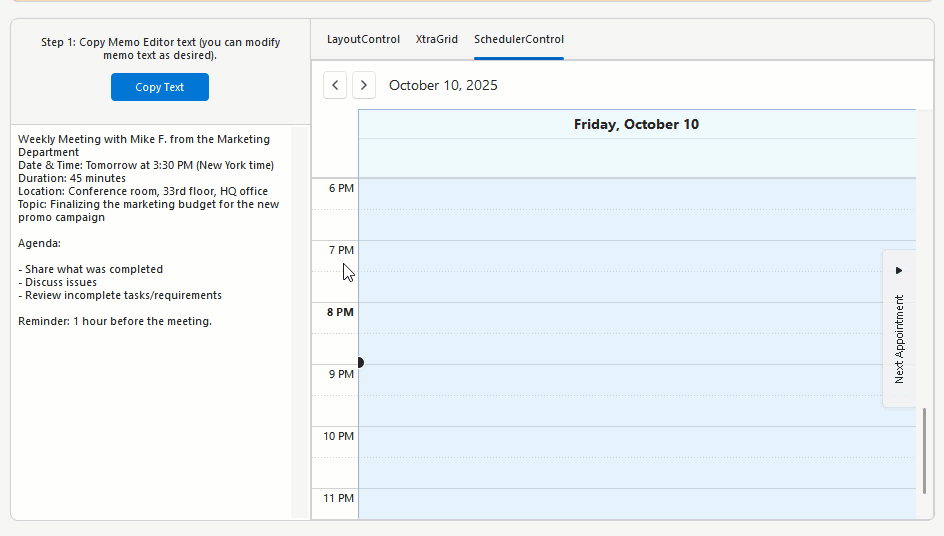Click the current time marker dot
Screen dimensions: 944x536
click(x=361, y=363)
